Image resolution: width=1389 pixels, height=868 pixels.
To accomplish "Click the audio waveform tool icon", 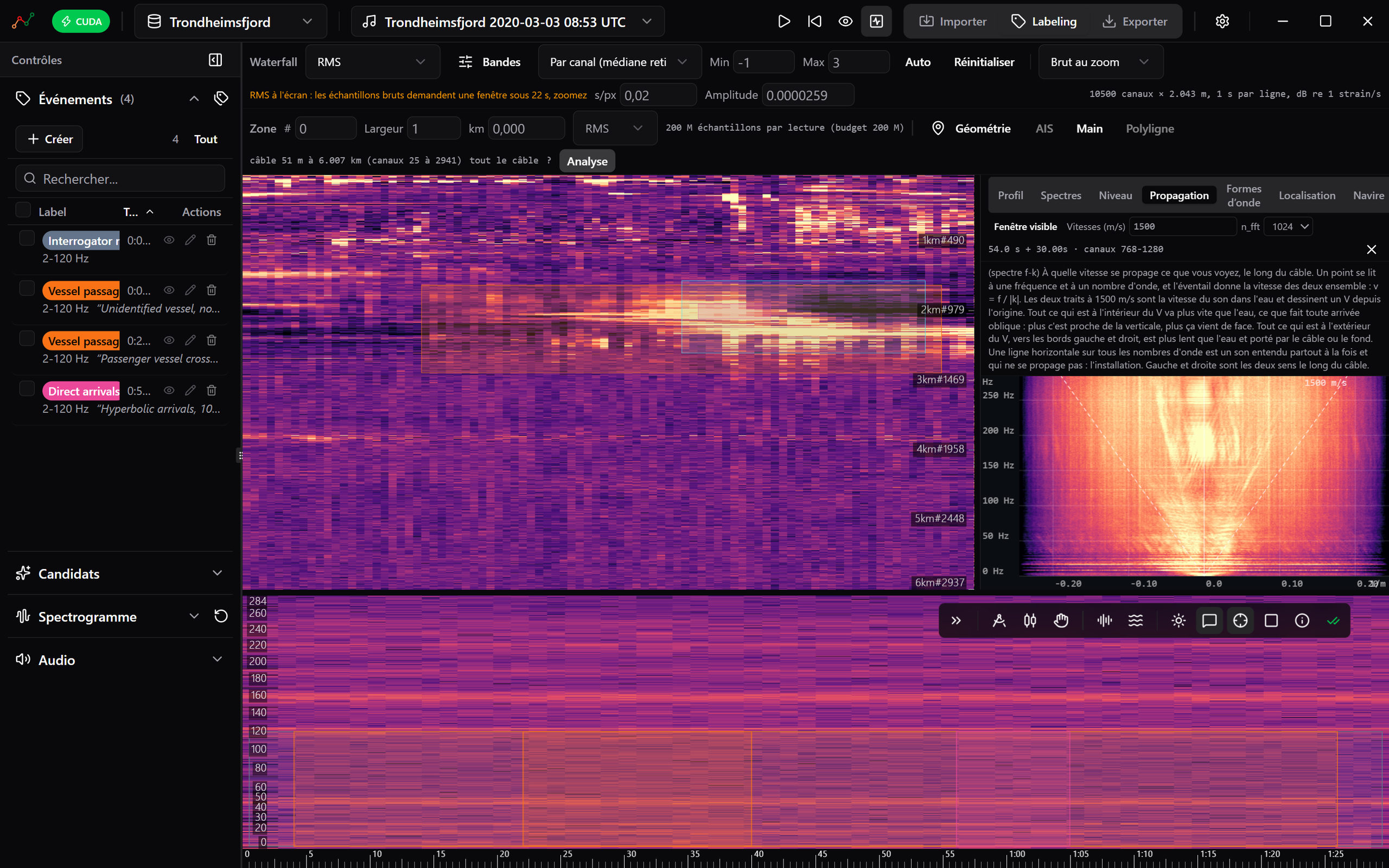I will [x=1104, y=621].
